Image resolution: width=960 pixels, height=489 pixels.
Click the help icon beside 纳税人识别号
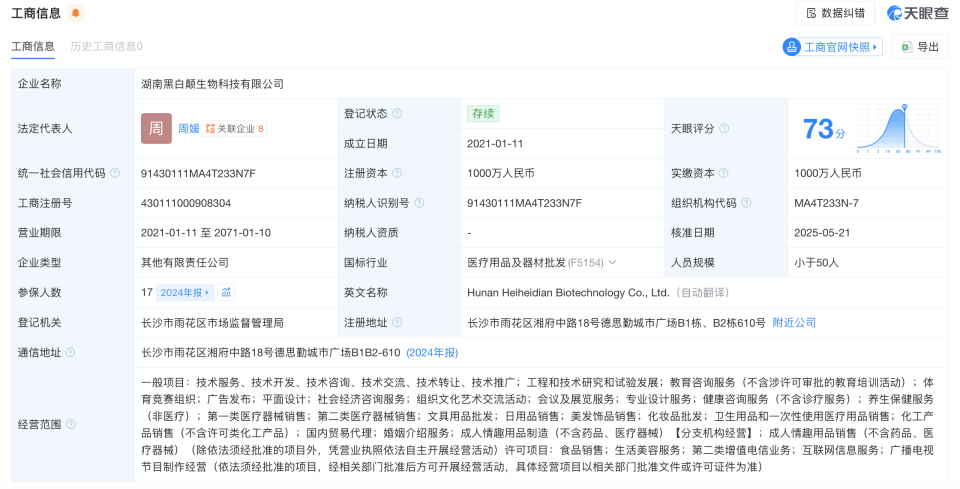click(419, 203)
